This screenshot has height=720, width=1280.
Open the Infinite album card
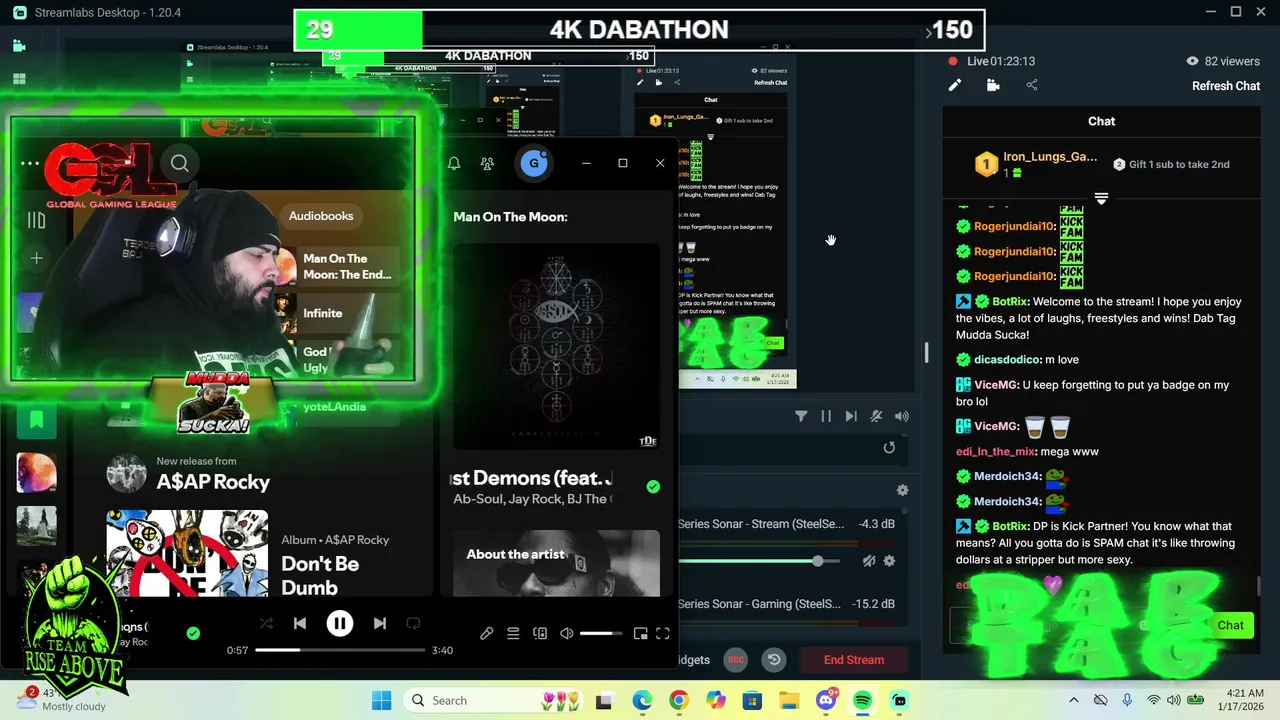pos(338,313)
